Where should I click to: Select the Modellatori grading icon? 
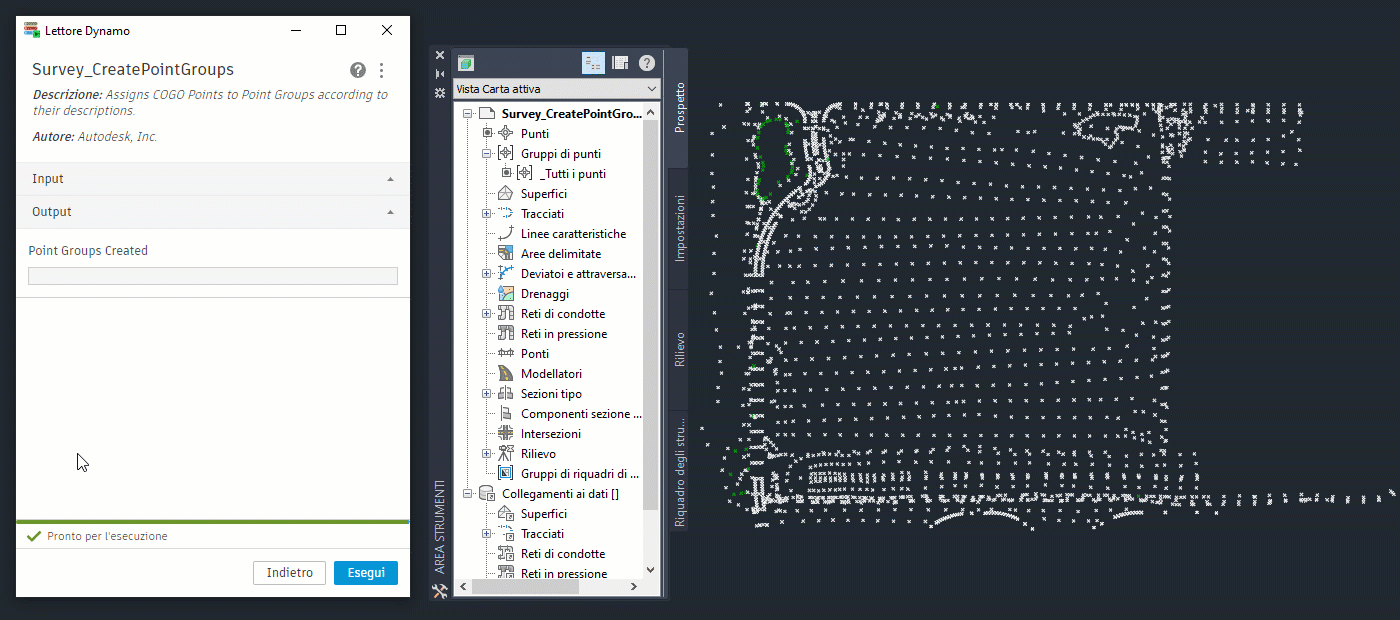point(505,373)
